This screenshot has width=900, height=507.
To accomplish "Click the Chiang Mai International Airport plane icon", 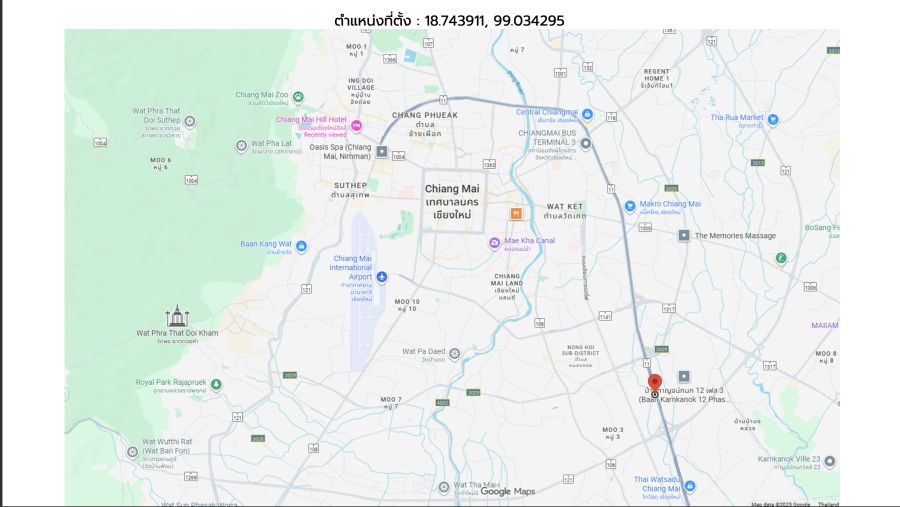I will [382, 277].
